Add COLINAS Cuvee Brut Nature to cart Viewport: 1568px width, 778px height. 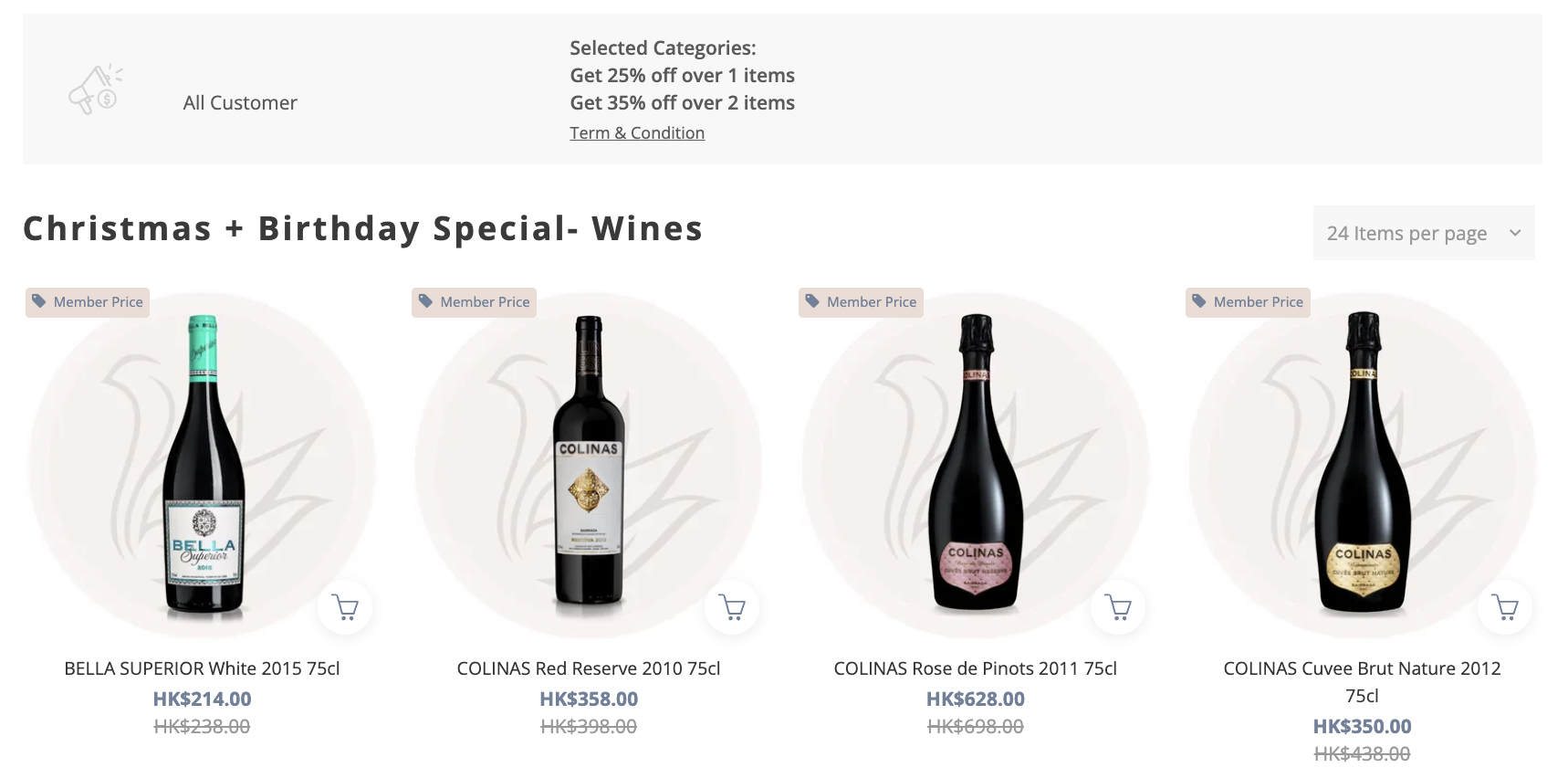pyautogui.click(x=1505, y=607)
